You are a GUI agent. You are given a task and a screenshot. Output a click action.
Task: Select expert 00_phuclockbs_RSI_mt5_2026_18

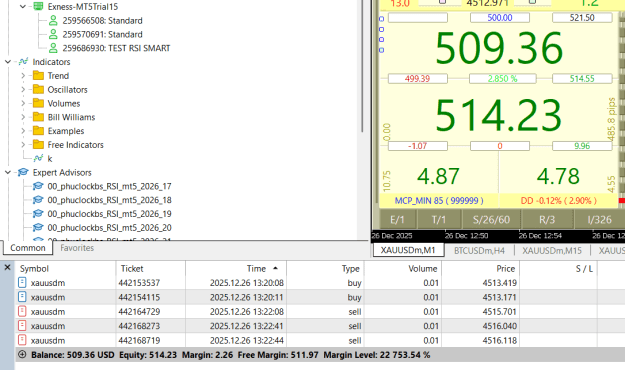[109, 200]
